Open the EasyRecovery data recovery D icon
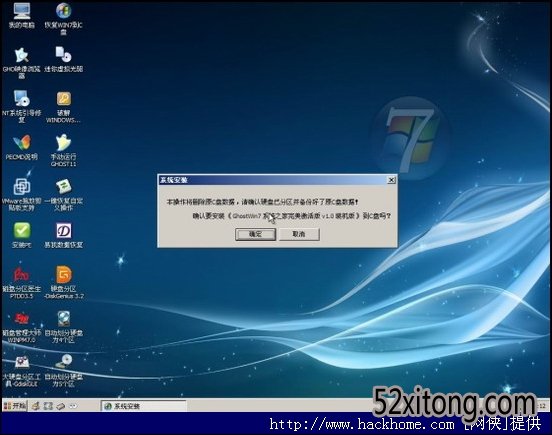 click(x=63, y=235)
